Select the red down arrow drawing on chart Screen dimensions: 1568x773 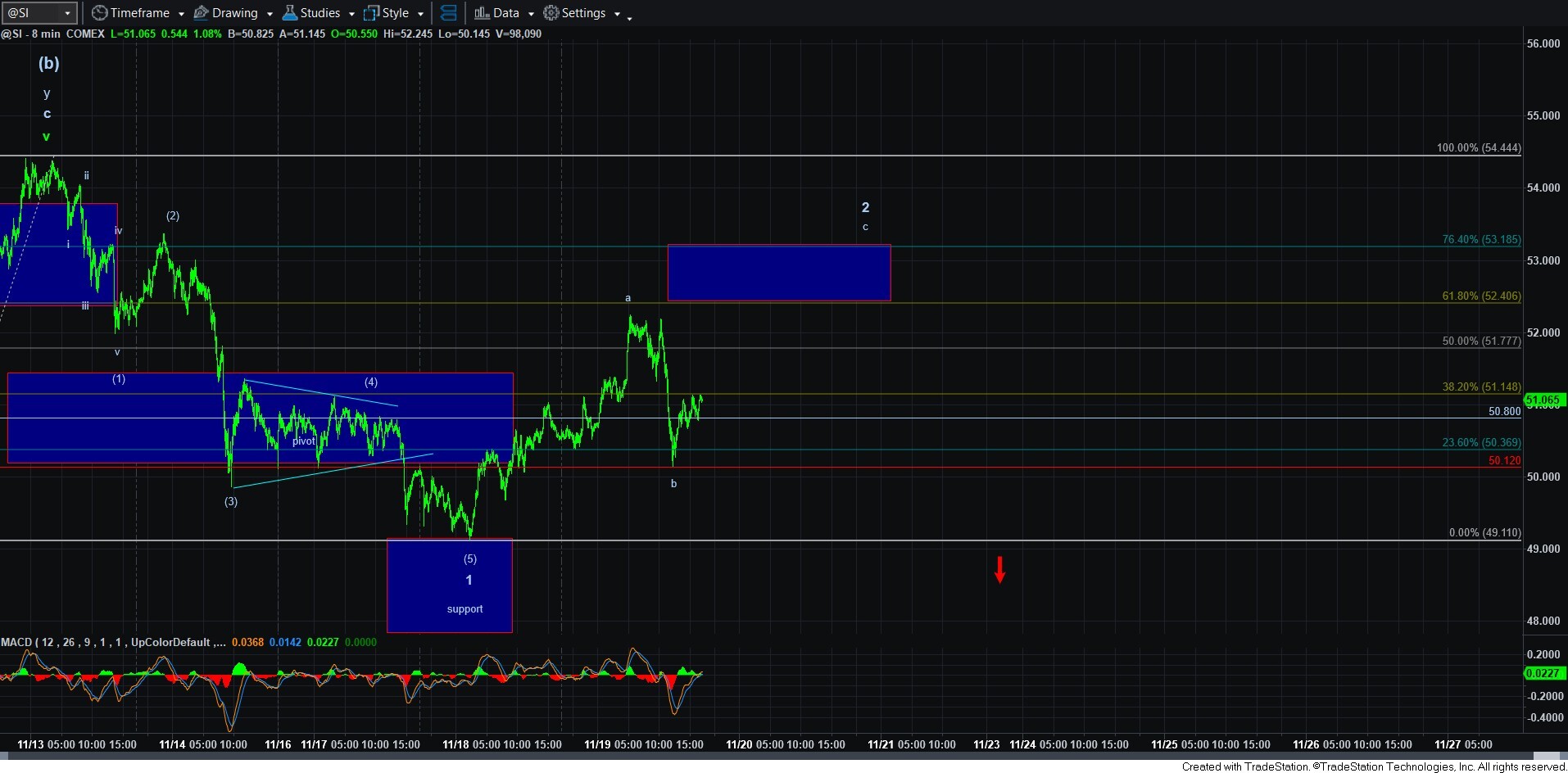click(x=999, y=569)
